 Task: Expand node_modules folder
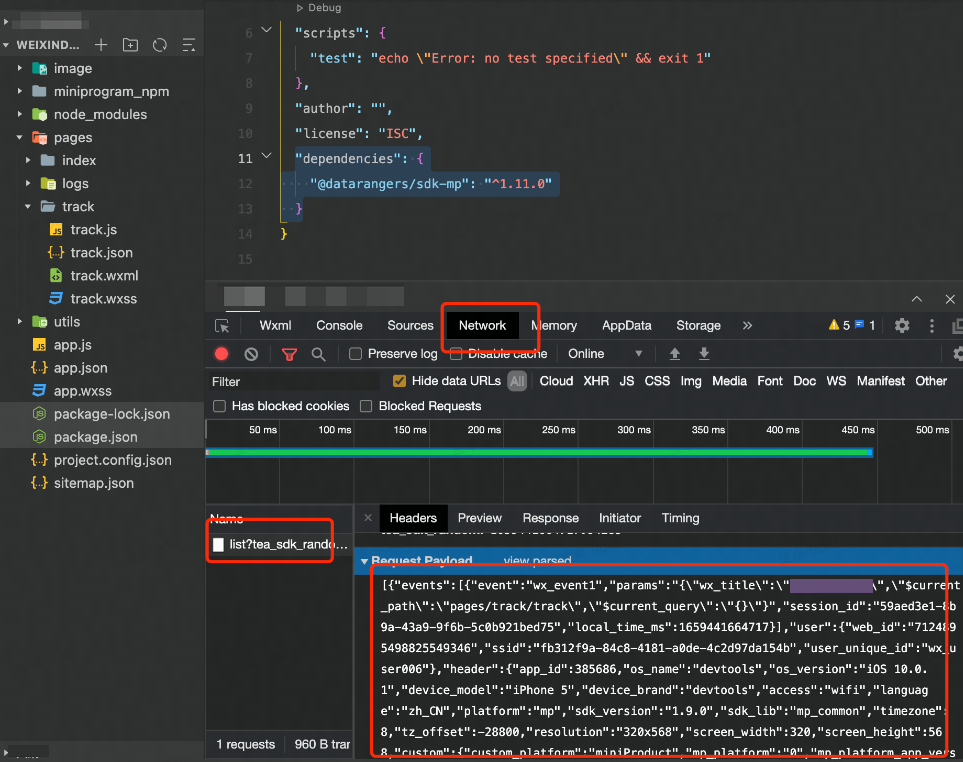click(x=20, y=114)
